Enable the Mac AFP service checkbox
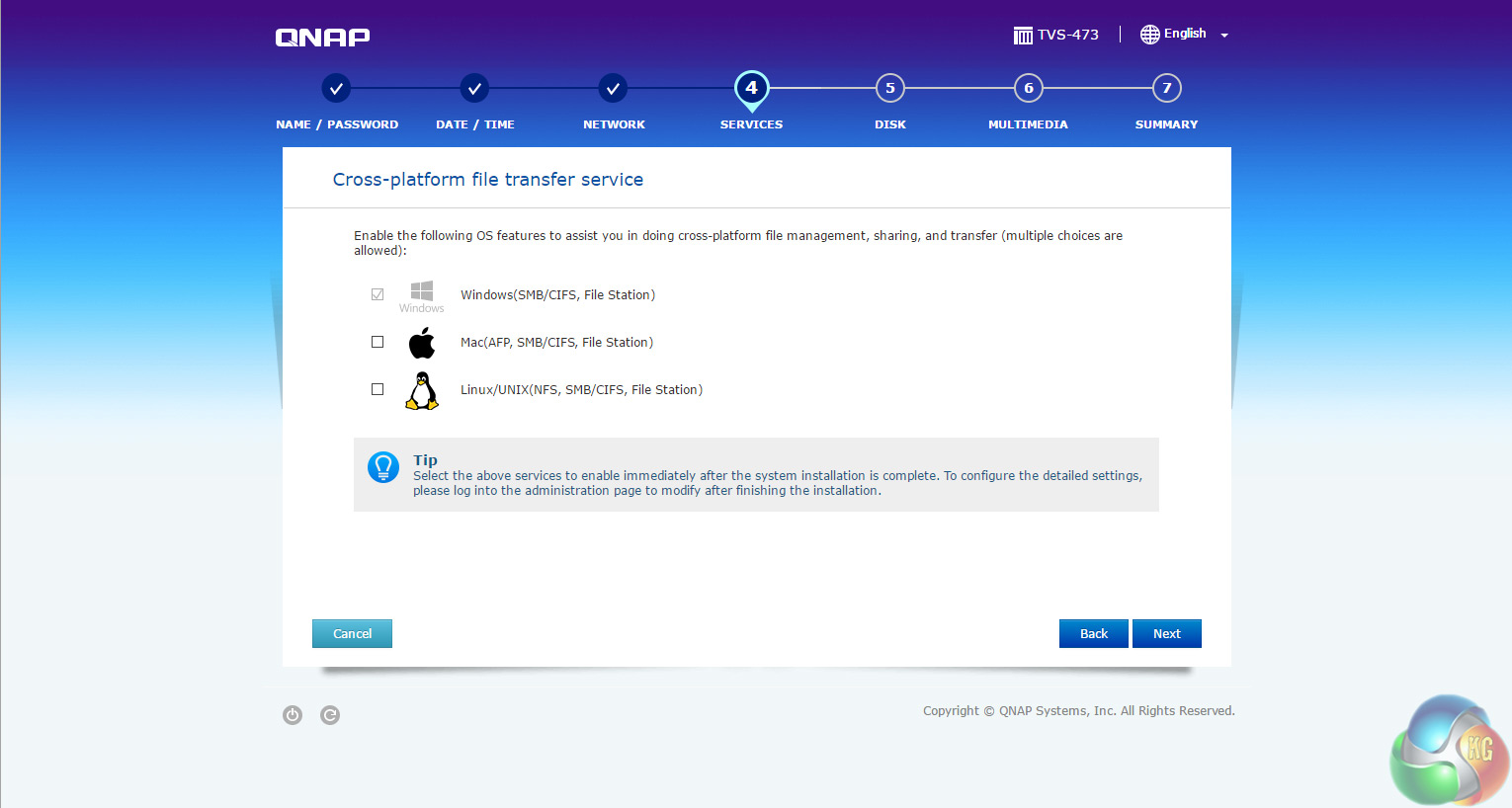This screenshot has height=808, width=1512. (x=378, y=342)
